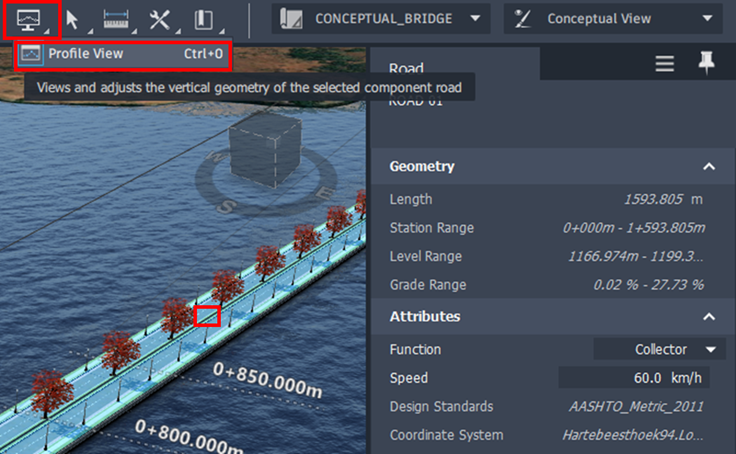Click the proposal map icon
736x454 pixels.
(291, 19)
